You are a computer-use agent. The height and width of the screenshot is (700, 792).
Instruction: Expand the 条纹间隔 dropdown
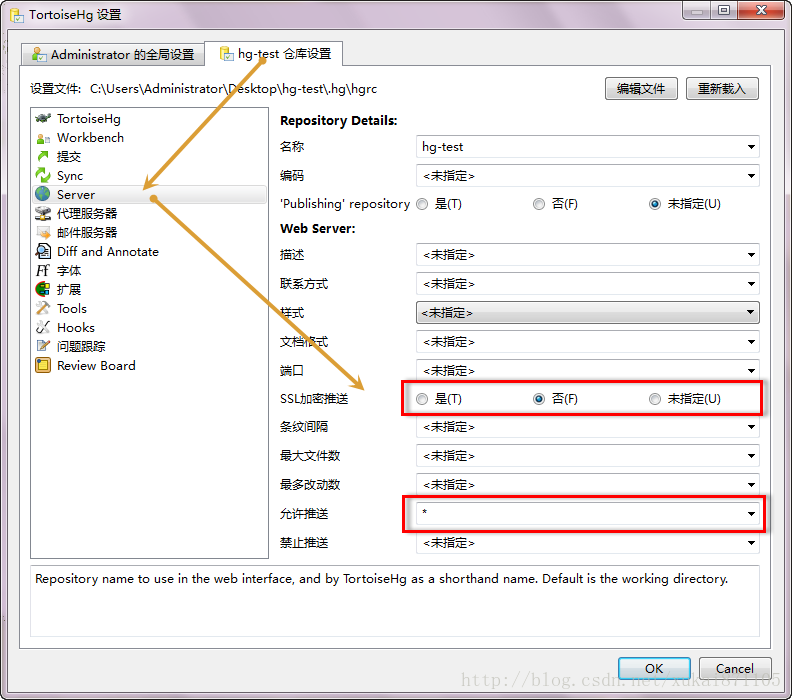[751, 427]
